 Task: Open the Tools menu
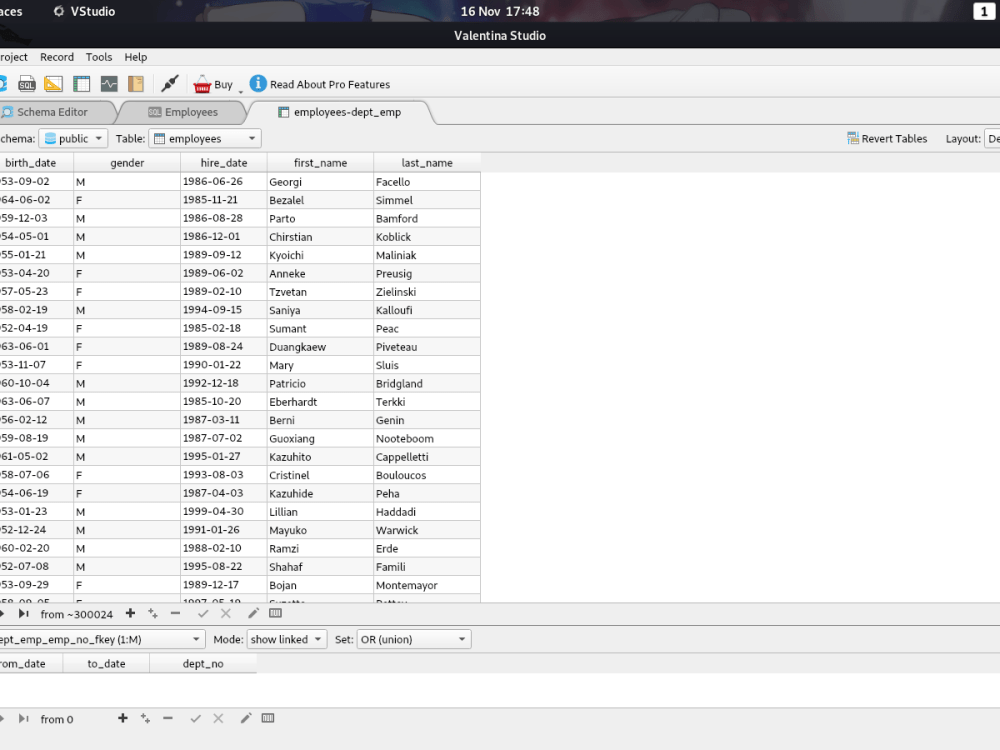(99, 57)
